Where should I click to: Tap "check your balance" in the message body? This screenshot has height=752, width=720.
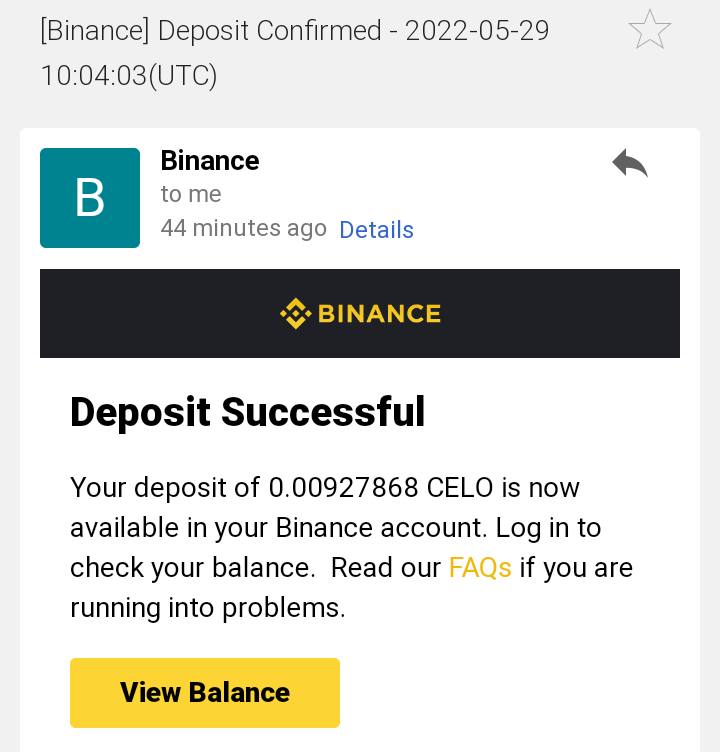click(193, 568)
